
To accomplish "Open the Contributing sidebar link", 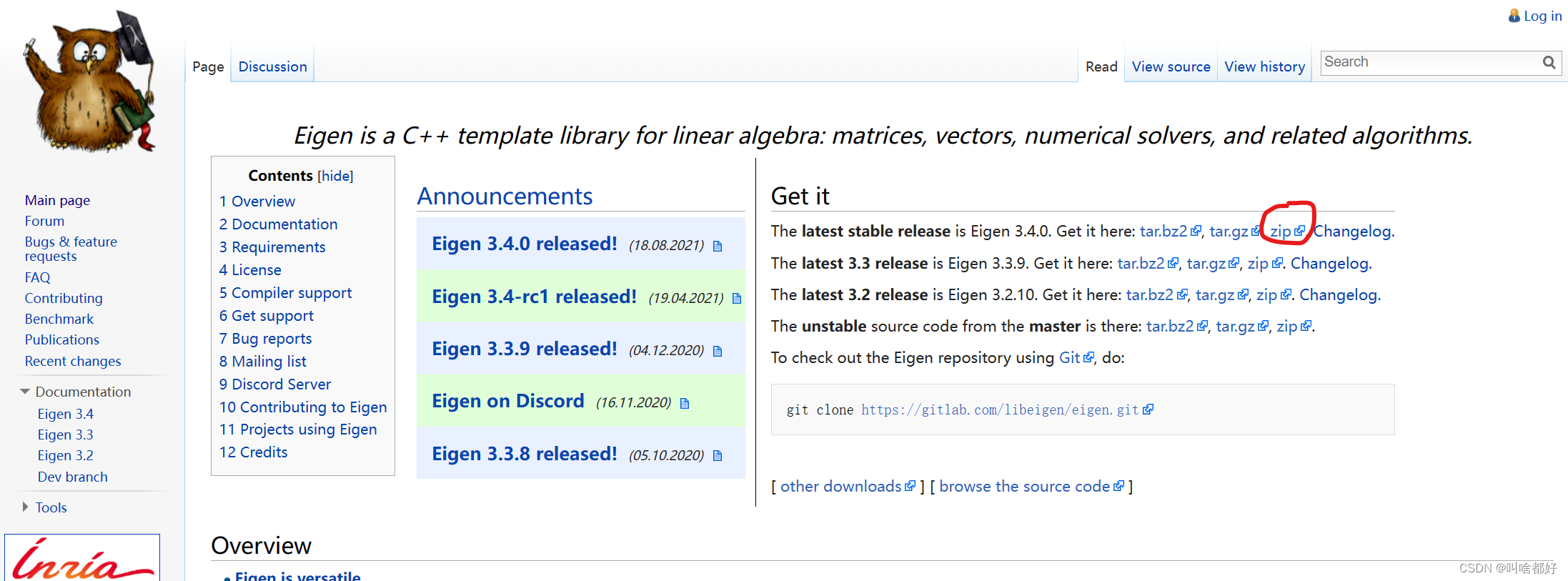I will click(x=64, y=298).
